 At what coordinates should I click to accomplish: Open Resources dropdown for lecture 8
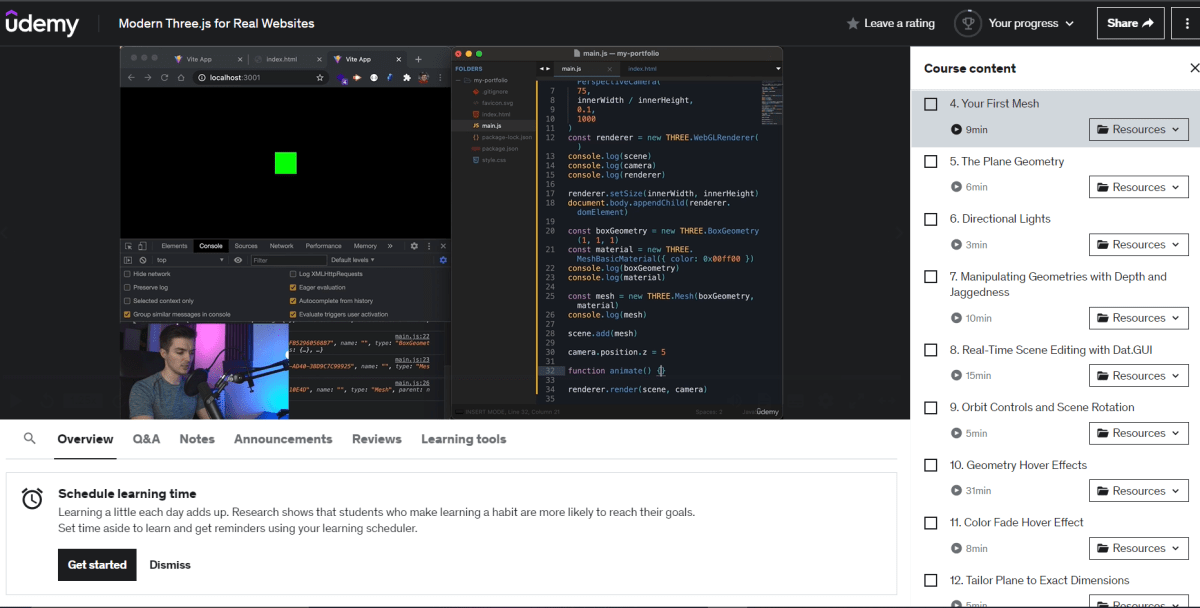tap(1138, 376)
